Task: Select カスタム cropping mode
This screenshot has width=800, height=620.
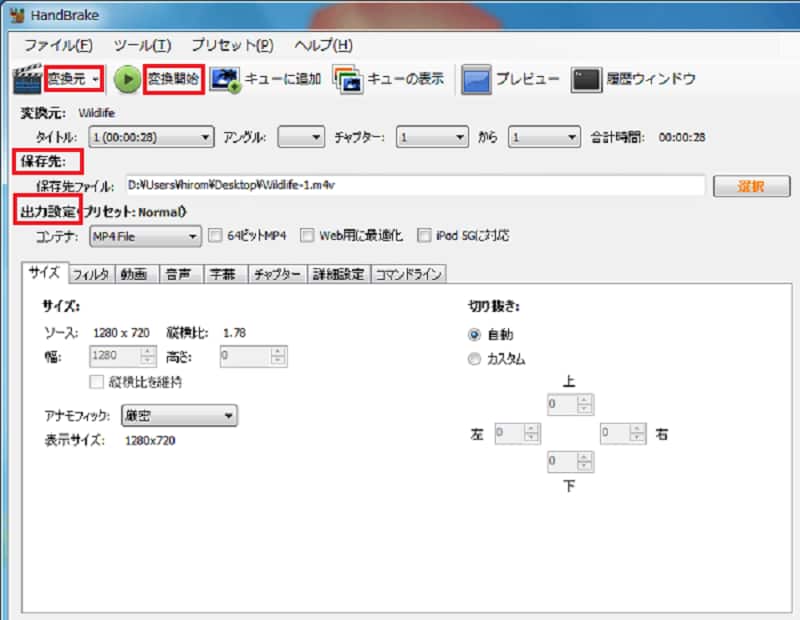Action: pyautogui.click(x=475, y=358)
